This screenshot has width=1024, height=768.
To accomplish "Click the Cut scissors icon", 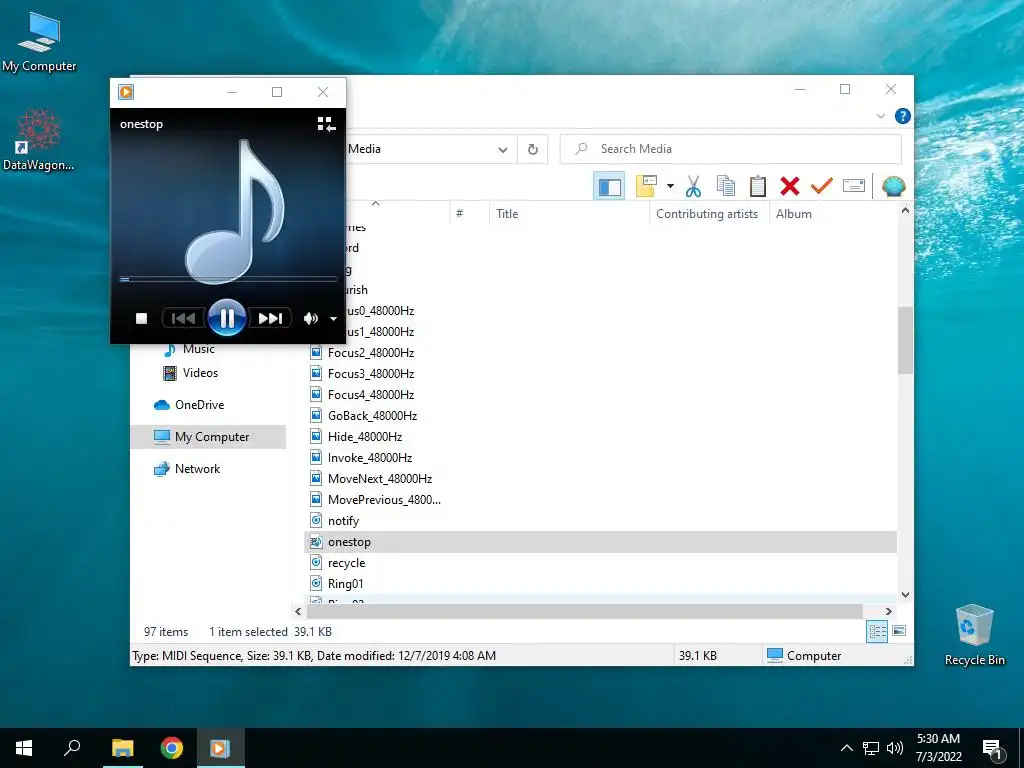I will (x=693, y=186).
